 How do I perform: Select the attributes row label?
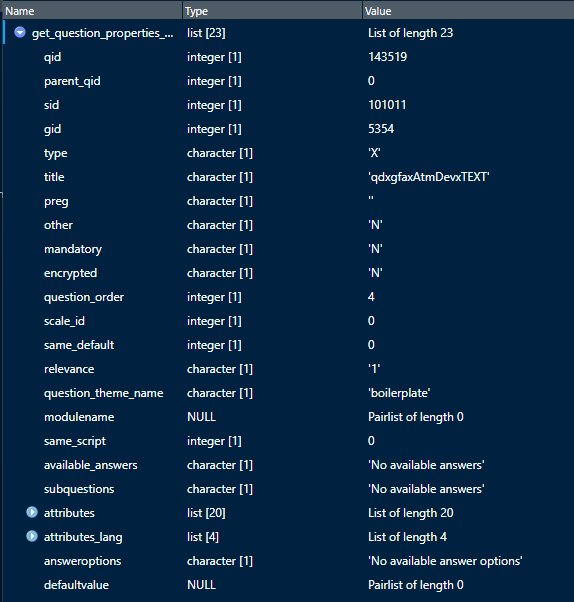69,513
